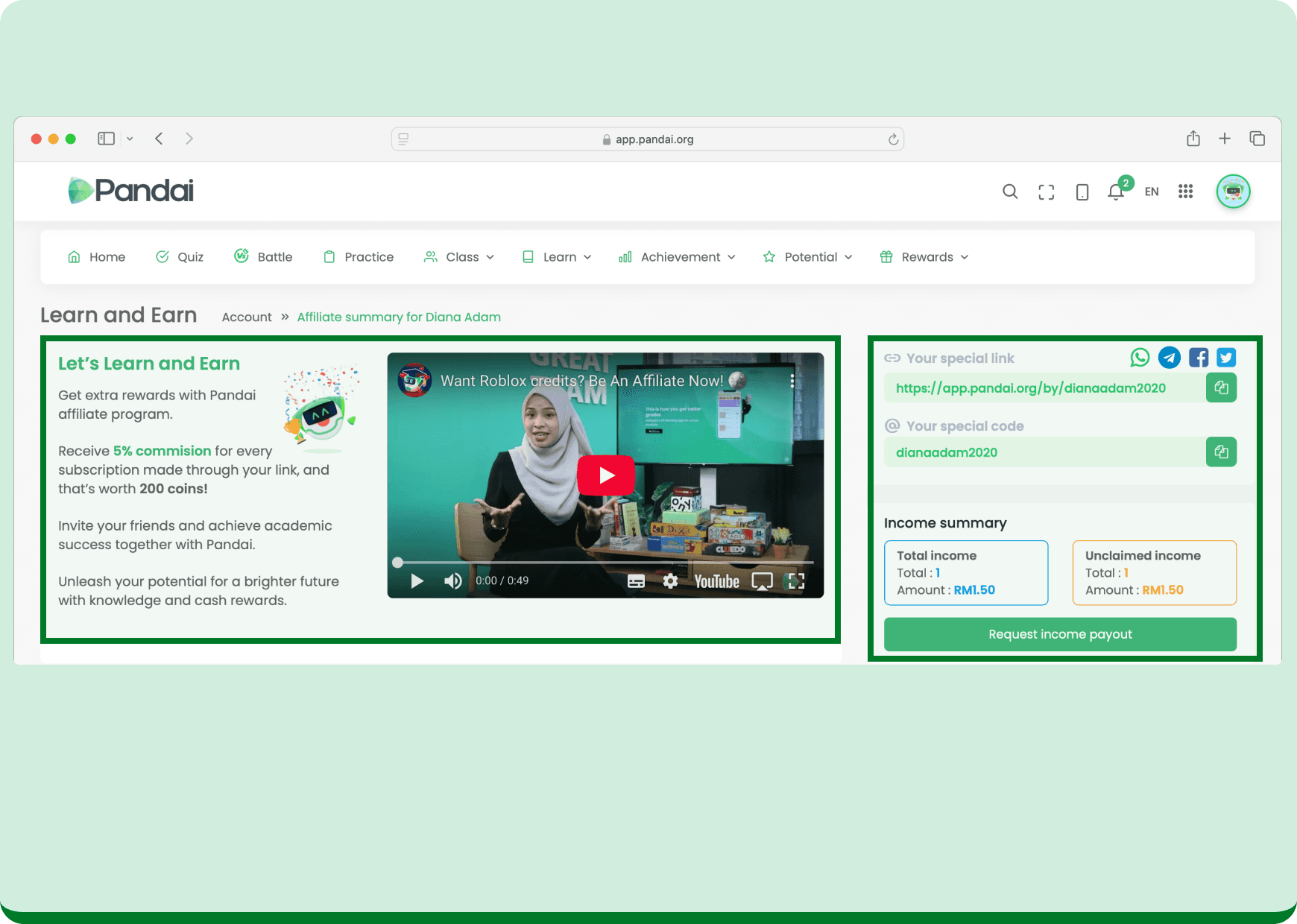Screen dimensions: 1297x924
Task: Go back with Safari back arrow
Action: (159, 139)
